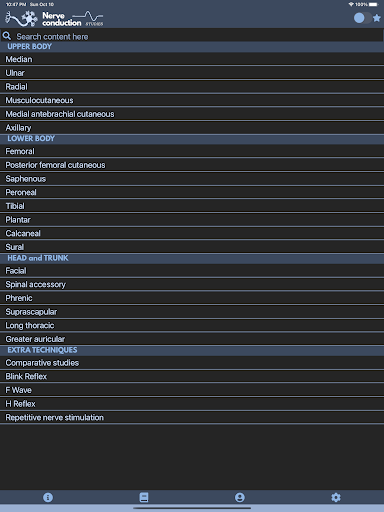Tap the favorites star icon

click(x=377, y=18)
